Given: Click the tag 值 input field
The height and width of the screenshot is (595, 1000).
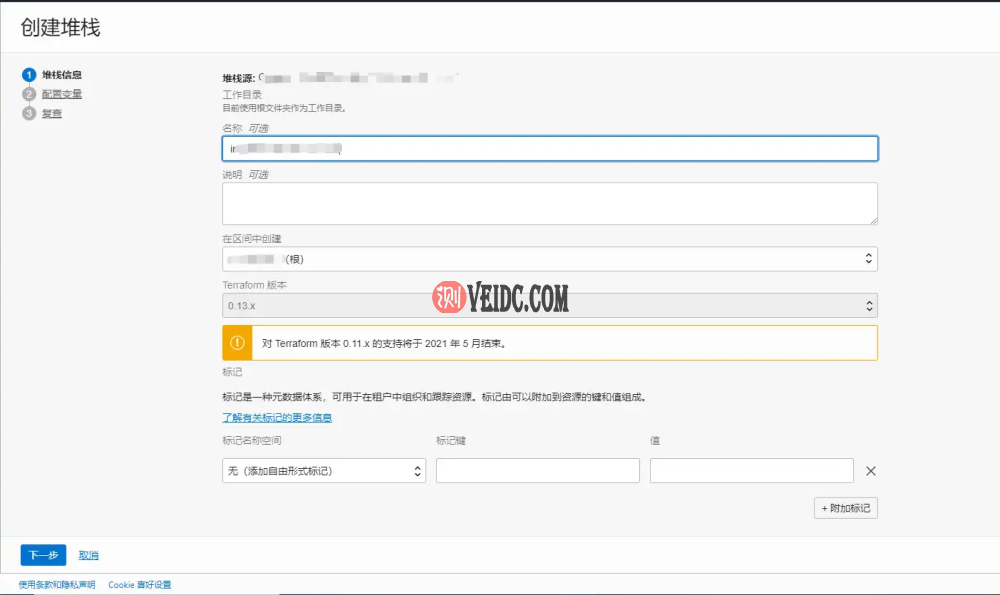Looking at the screenshot, I should [751, 471].
